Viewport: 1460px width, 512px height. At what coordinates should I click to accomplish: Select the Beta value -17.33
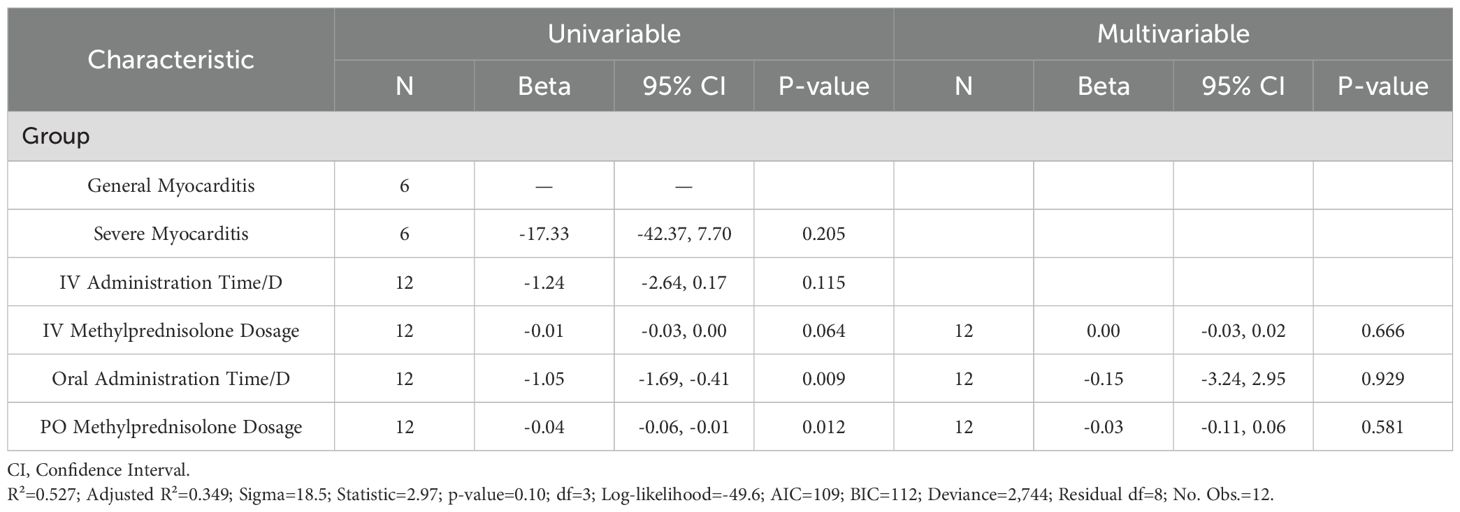pyautogui.click(x=544, y=234)
